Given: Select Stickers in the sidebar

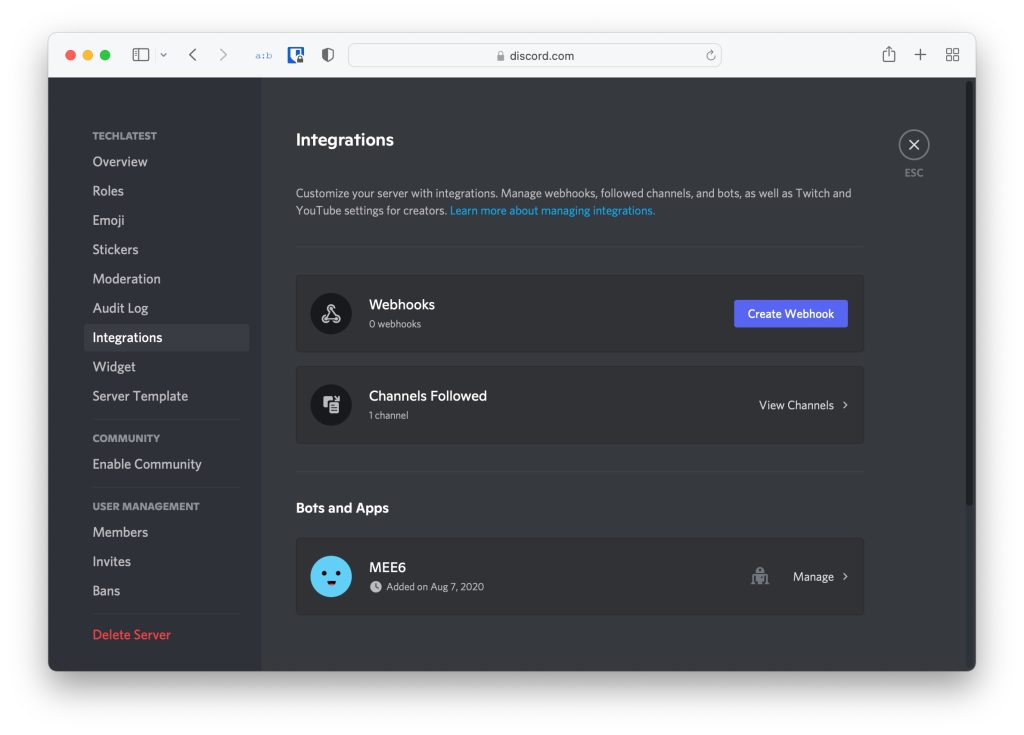Looking at the screenshot, I should coord(167,250).
